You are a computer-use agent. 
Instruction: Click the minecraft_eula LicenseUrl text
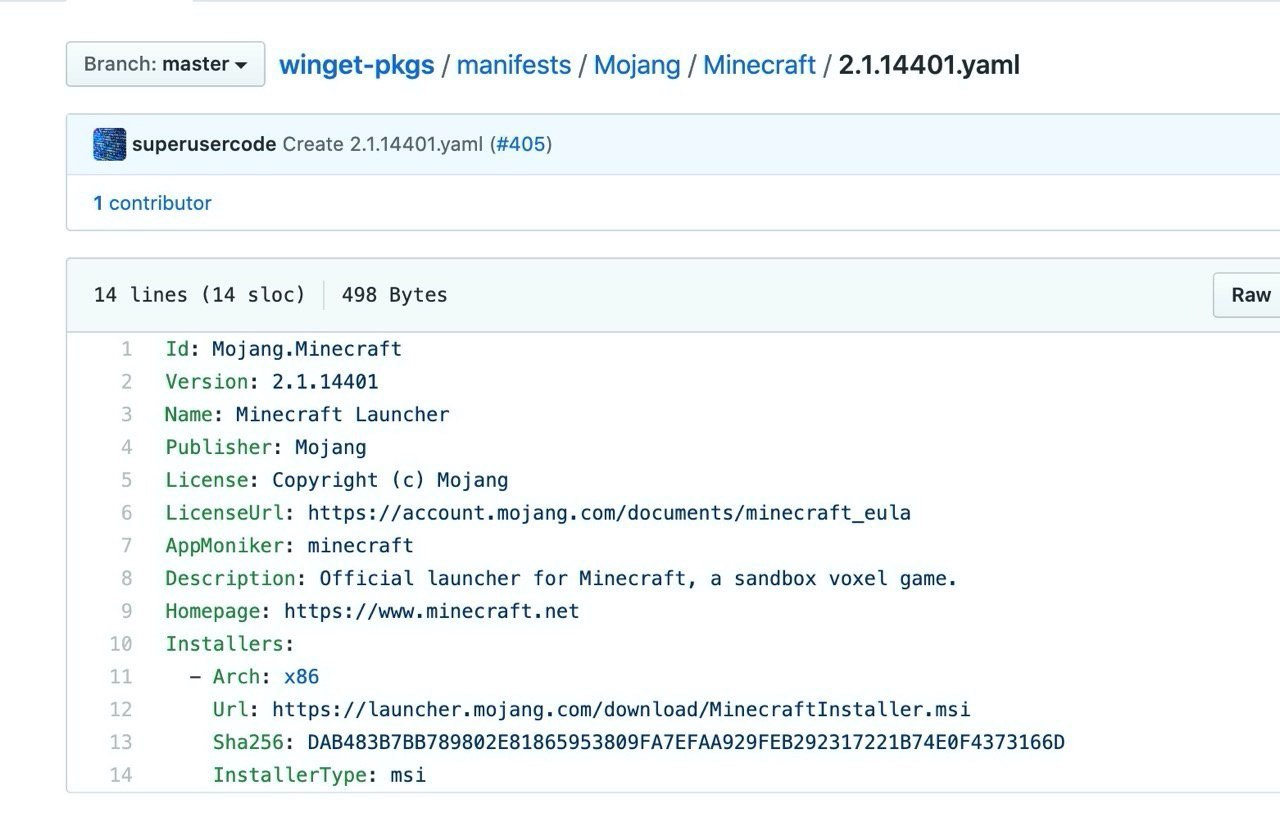tap(609, 513)
